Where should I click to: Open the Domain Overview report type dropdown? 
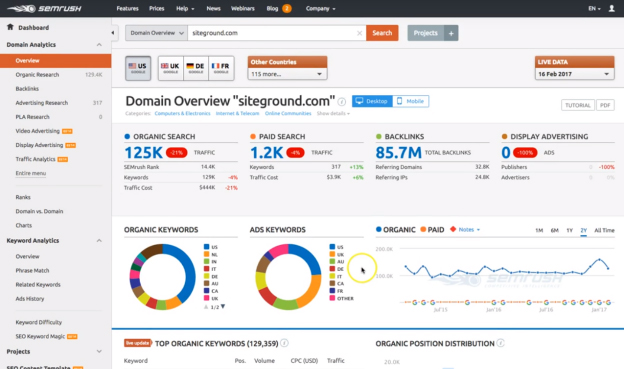point(156,33)
